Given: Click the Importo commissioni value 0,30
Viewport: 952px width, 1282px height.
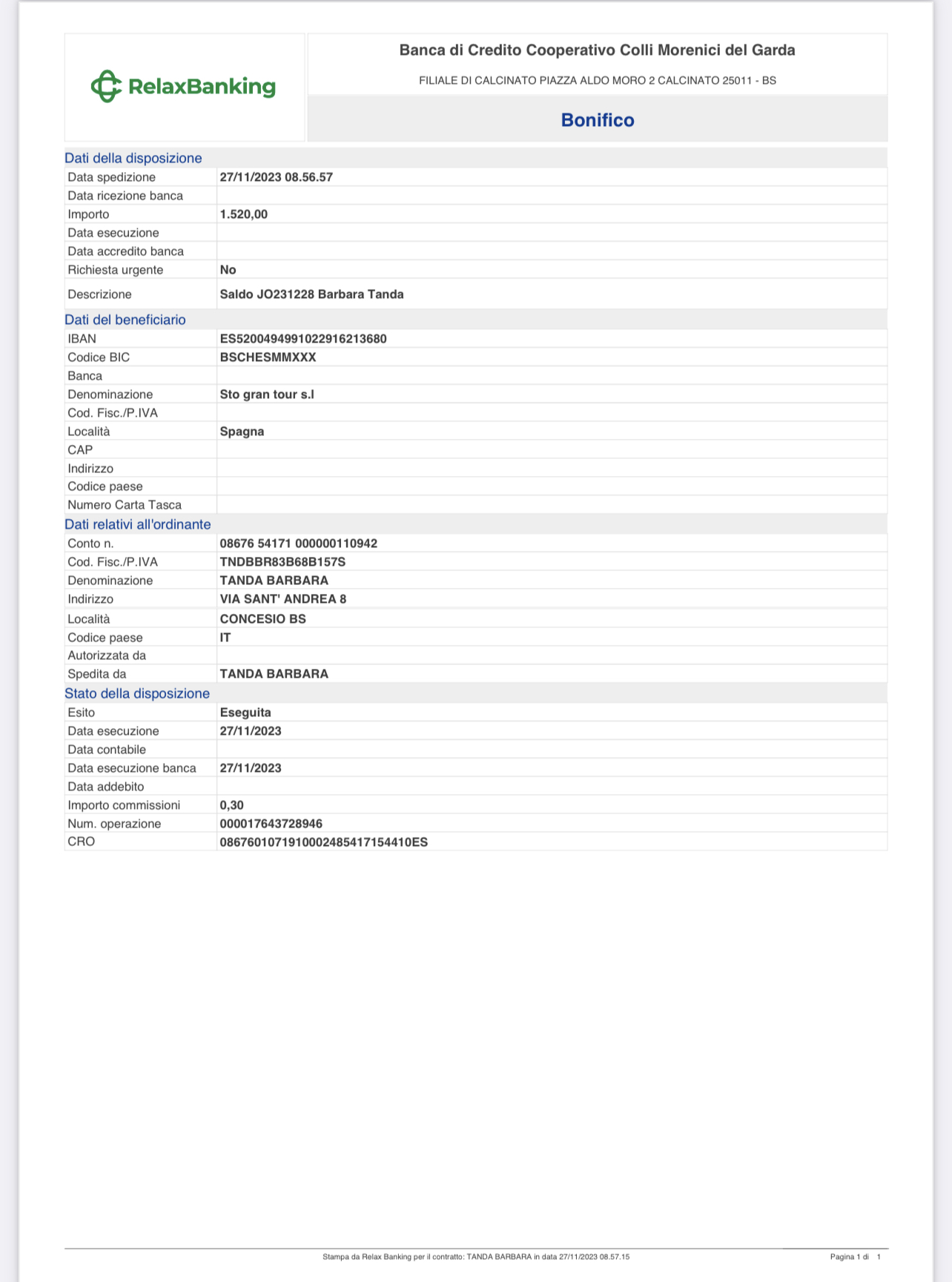Looking at the screenshot, I should click(x=232, y=805).
